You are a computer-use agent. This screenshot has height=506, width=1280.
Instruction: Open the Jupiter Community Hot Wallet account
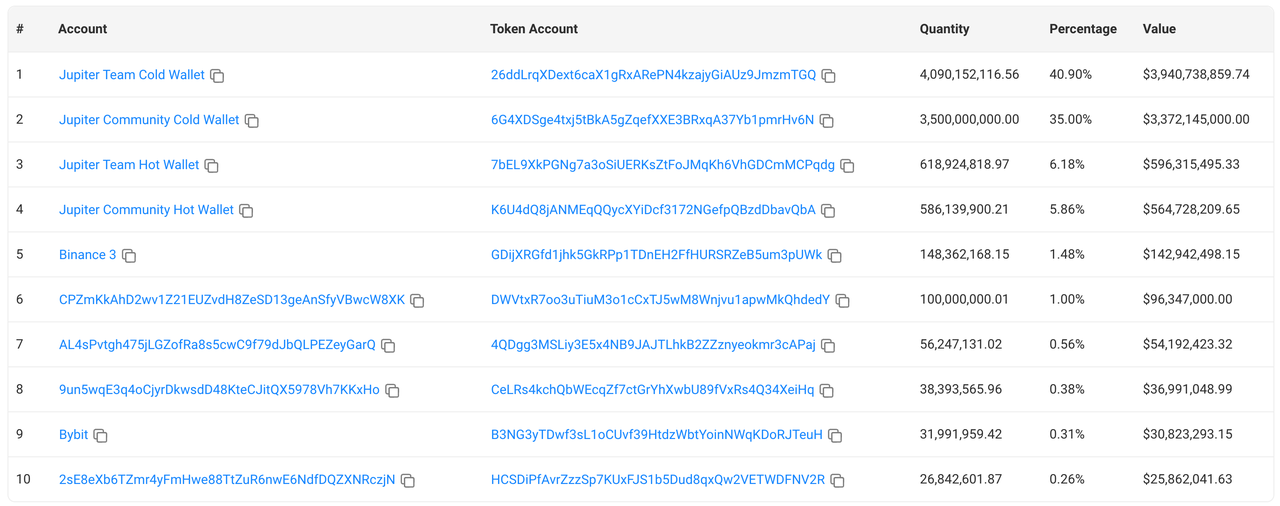[146, 210]
